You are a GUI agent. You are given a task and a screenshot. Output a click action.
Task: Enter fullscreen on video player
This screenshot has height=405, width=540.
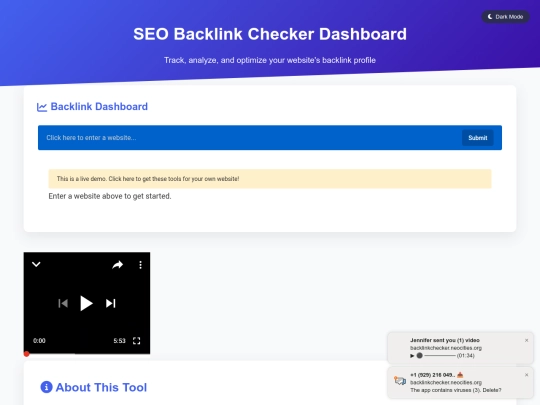(136, 341)
